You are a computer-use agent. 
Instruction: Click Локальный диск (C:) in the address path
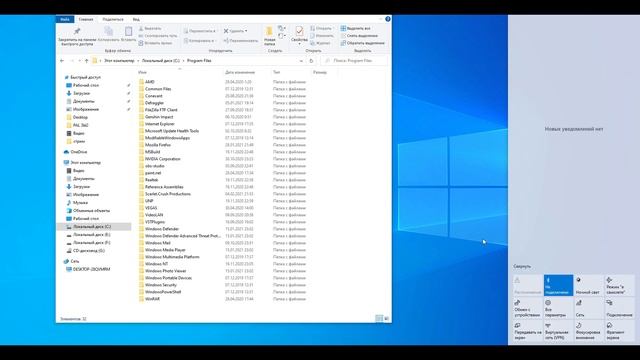click(160, 61)
